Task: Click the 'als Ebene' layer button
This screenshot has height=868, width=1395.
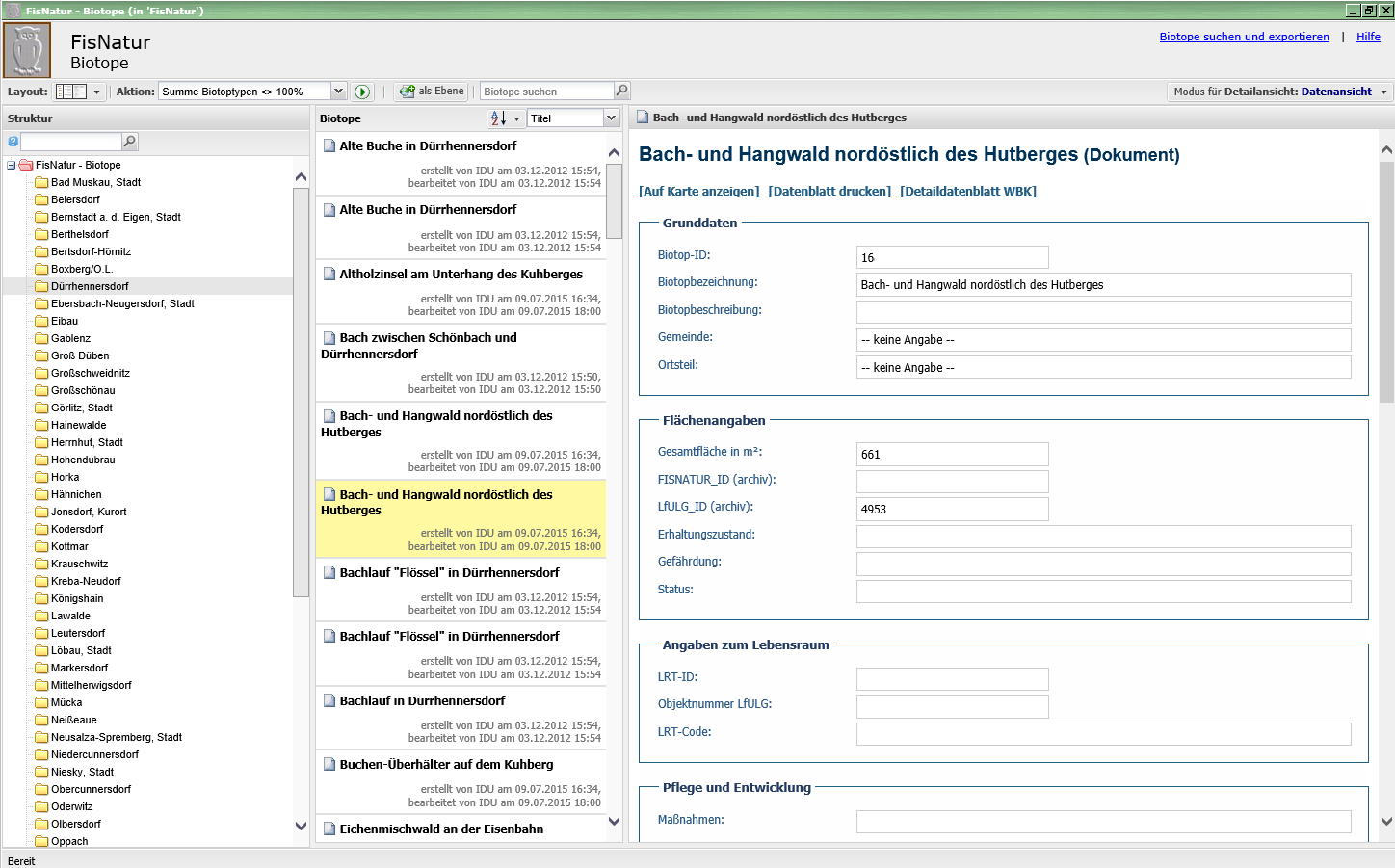Action: [432, 91]
